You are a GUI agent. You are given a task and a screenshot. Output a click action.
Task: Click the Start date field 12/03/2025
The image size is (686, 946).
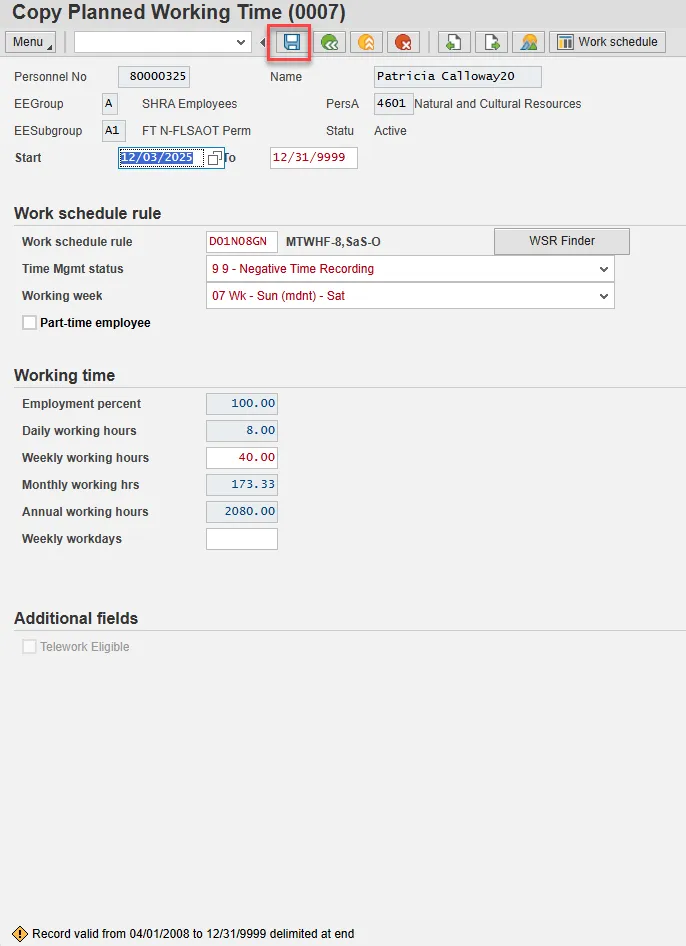(x=162, y=158)
